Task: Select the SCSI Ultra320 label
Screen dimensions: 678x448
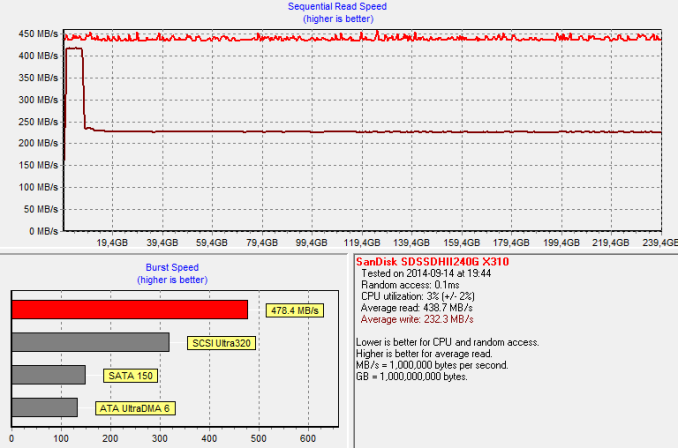Action: click(x=221, y=343)
